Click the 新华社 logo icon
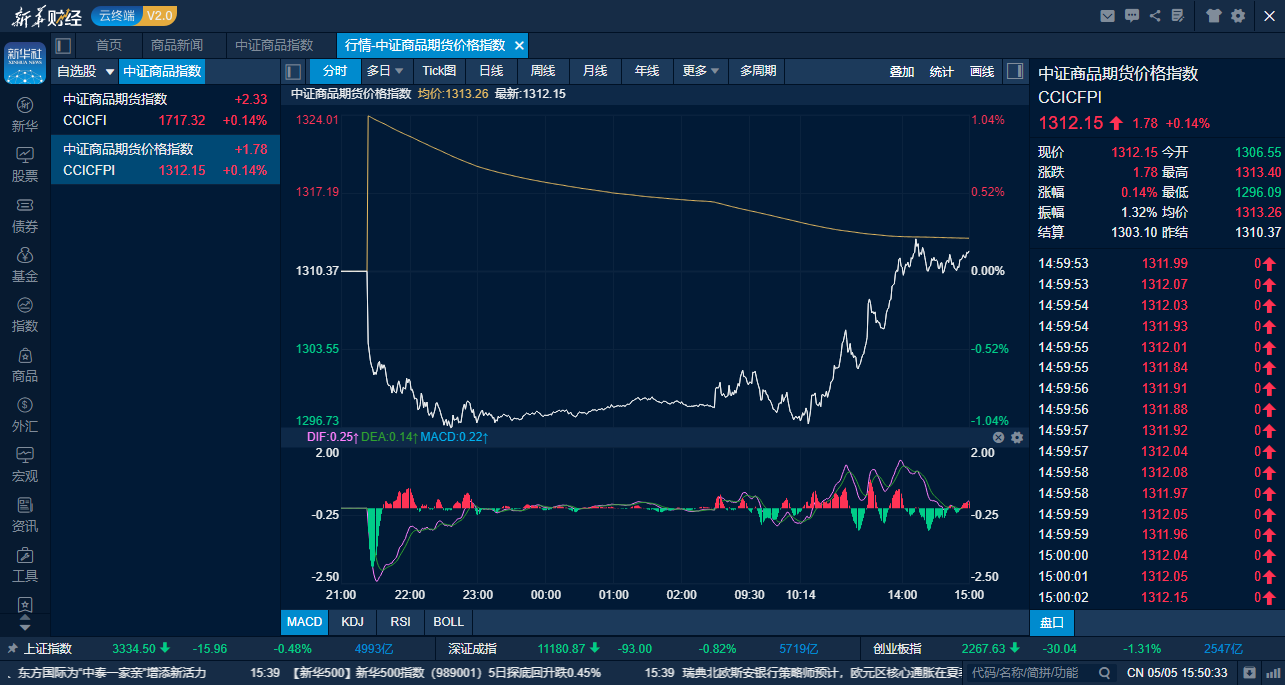Image resolution: width=1285 pixels, height=685 pixels. 25,62
